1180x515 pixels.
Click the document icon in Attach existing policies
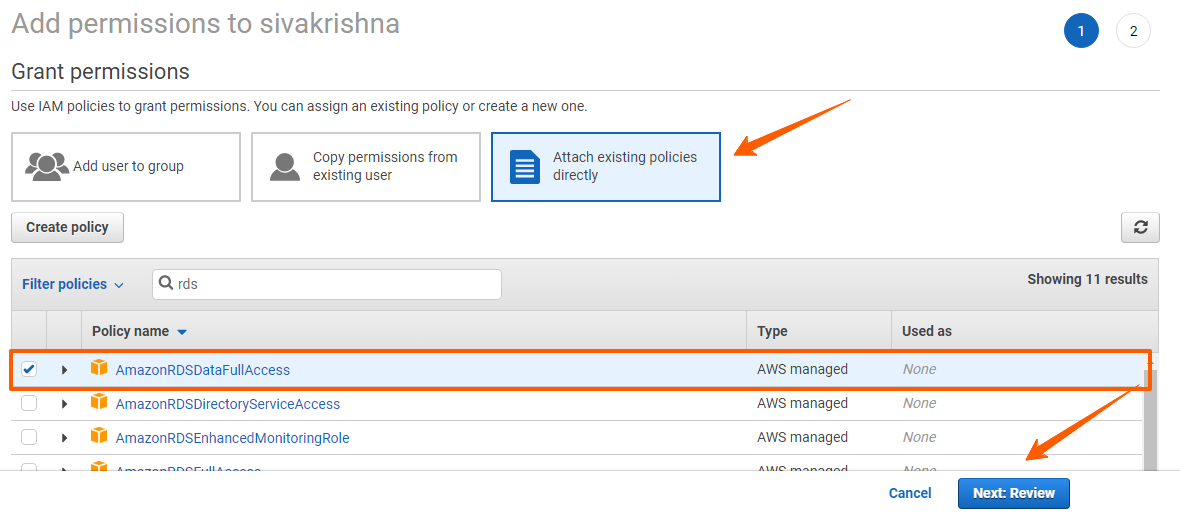(525, 166)
